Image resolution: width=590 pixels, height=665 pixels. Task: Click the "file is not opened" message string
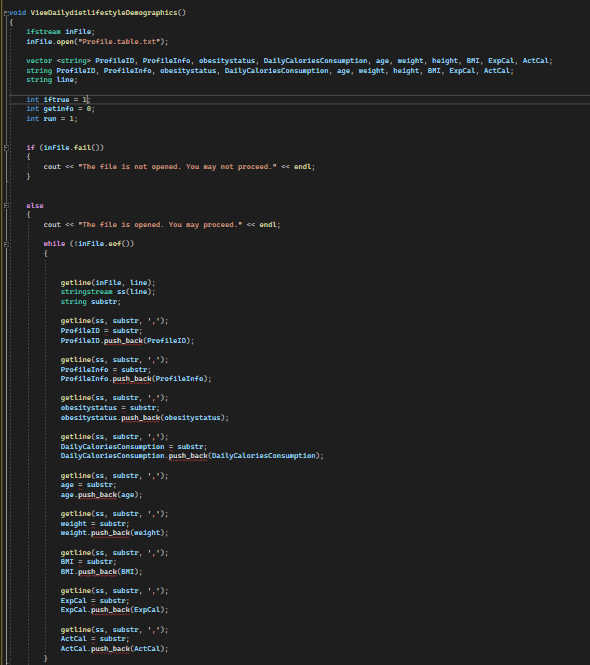tap(177, 167)
